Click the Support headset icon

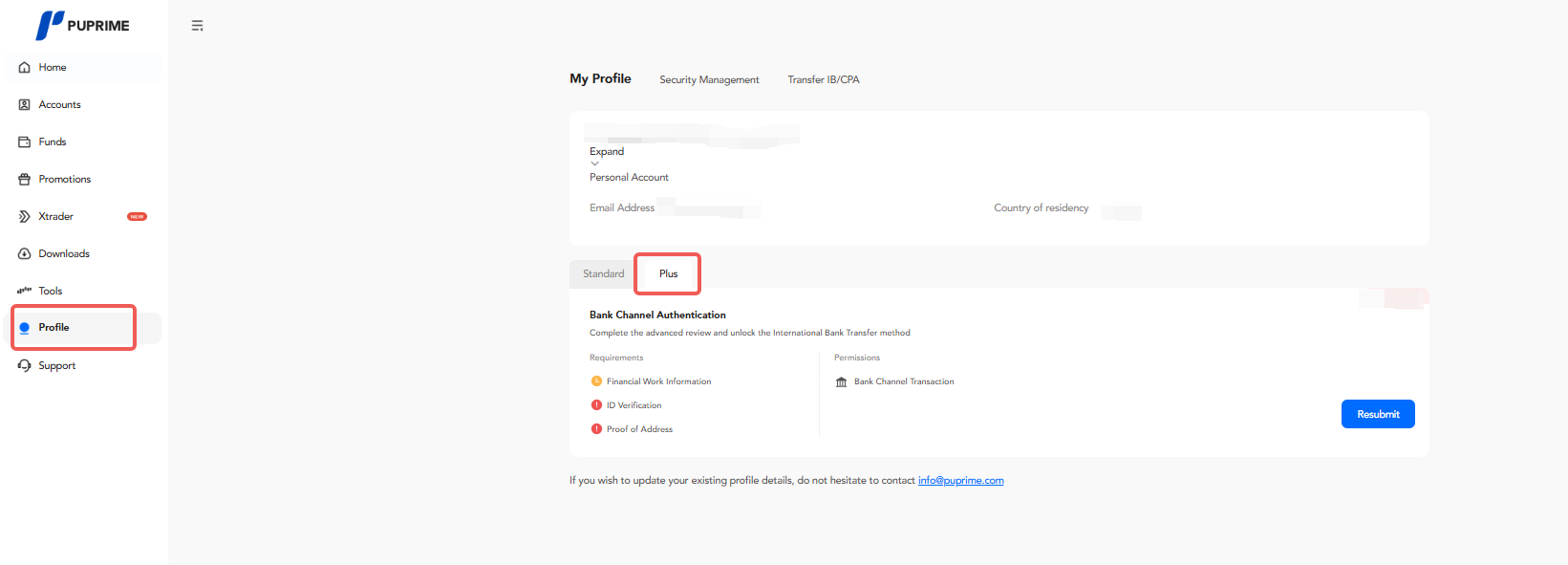(x=25, y=366)
